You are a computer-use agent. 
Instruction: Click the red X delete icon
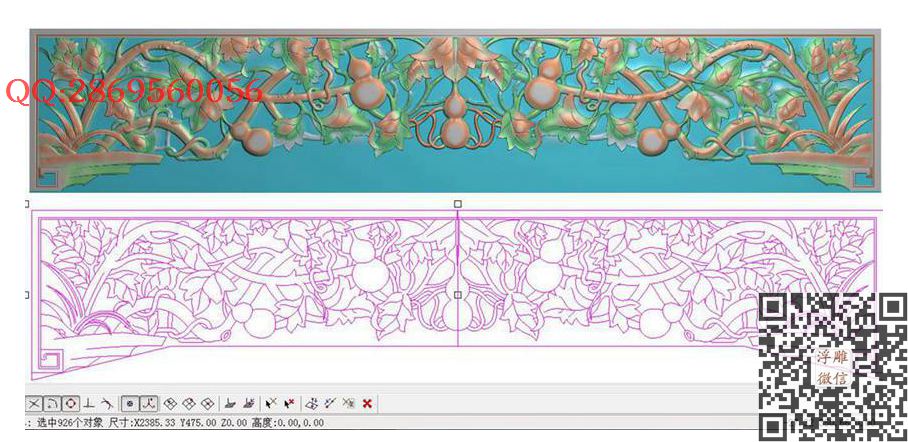tap(367, 403)
